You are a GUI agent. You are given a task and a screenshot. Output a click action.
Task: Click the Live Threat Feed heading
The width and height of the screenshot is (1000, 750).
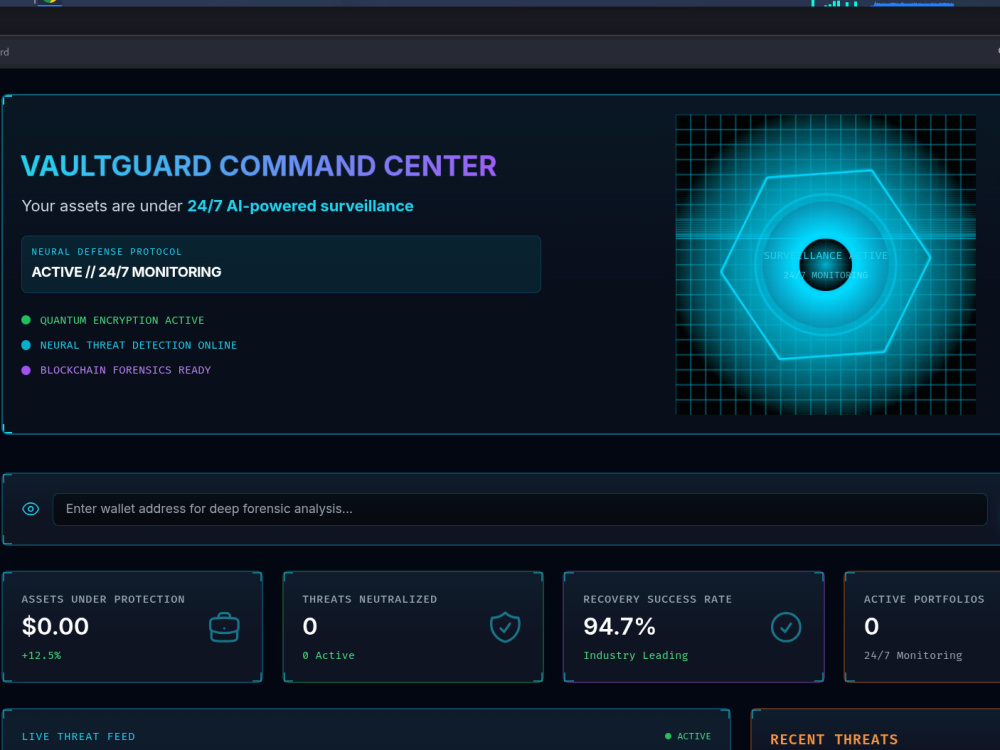(78, 737)
